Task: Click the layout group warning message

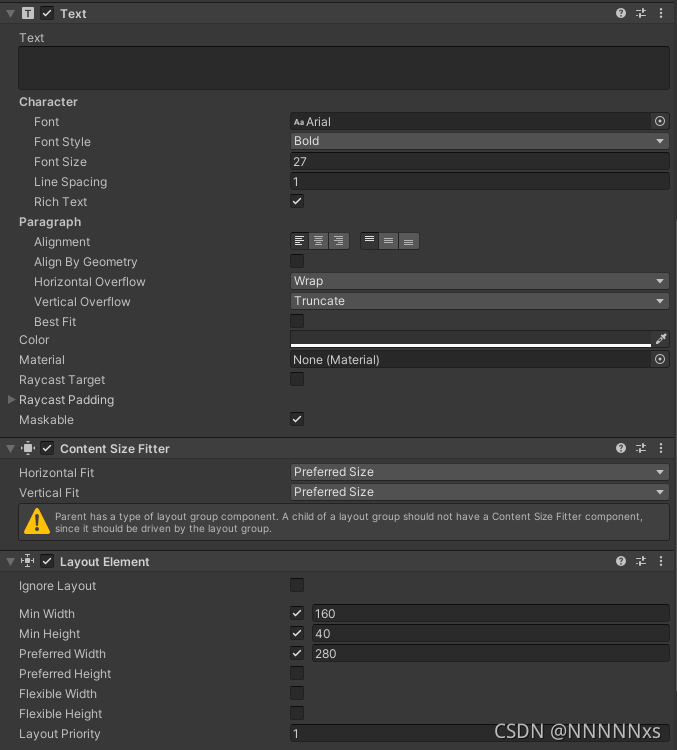Action: [x=344, y=522]
